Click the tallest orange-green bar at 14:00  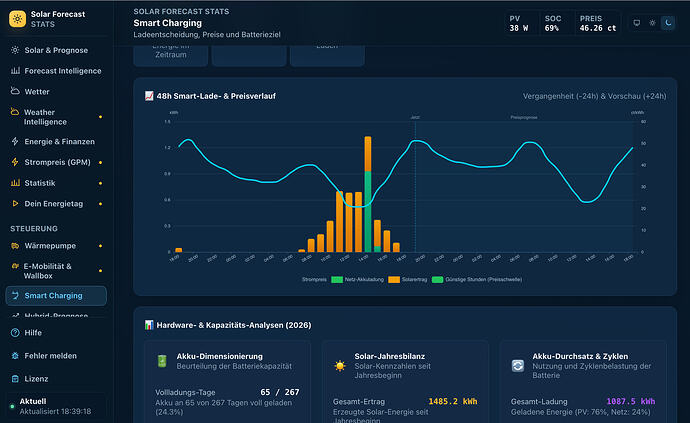[x=367, y=194]
